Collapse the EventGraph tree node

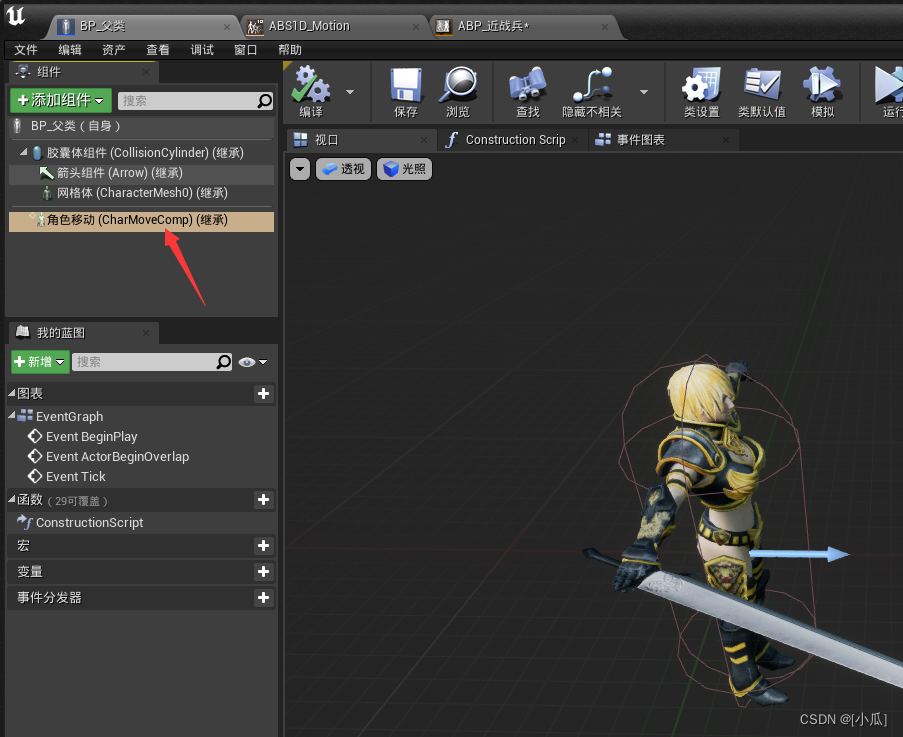tap(12, 415)
